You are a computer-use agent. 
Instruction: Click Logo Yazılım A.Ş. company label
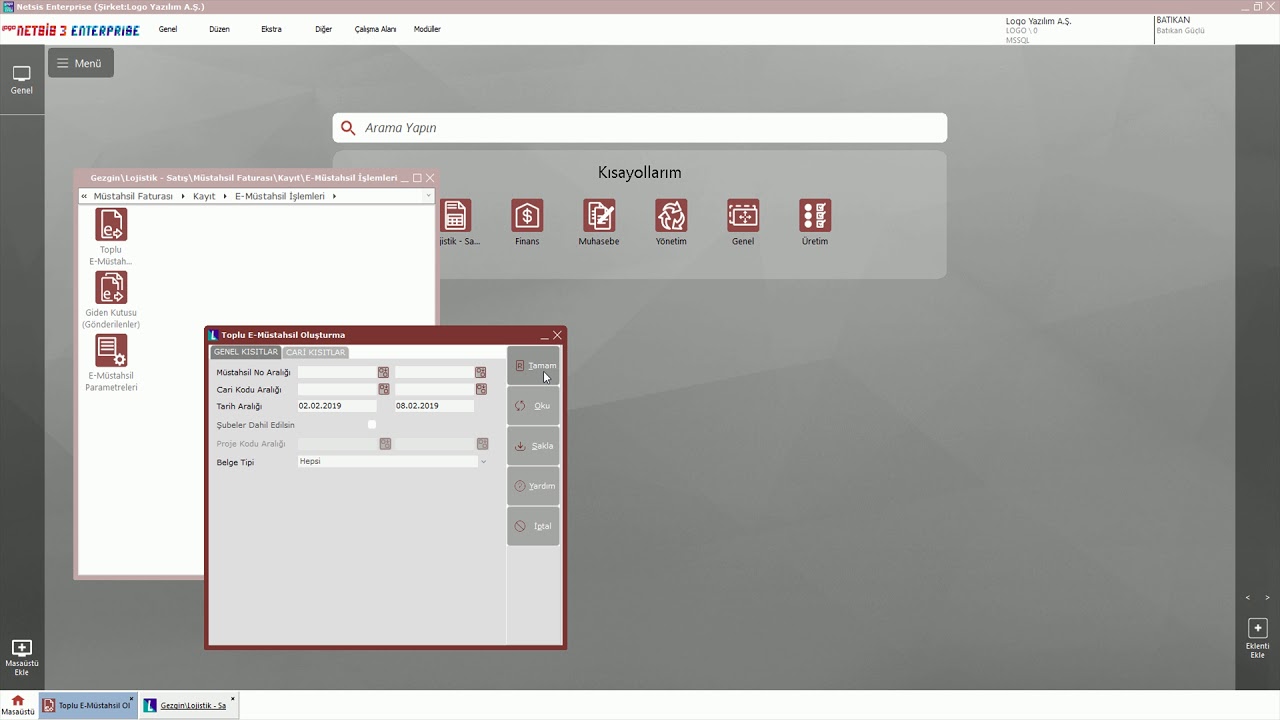coord(1038,21)
